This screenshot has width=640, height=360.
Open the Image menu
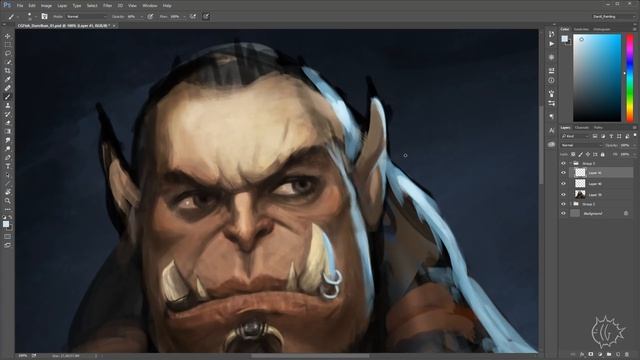tap(46, 6)
